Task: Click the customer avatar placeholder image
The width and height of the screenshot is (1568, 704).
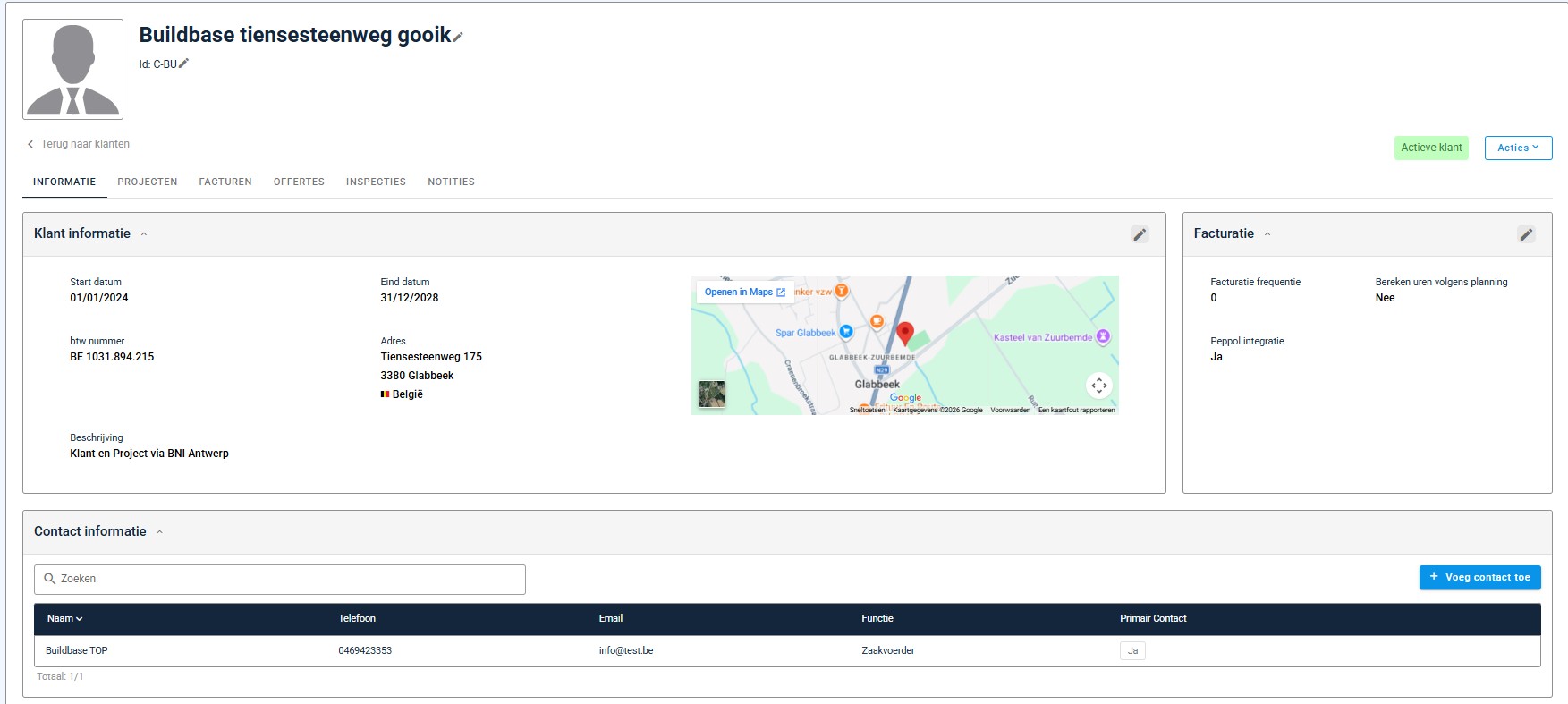Action: pyautogui.click(x=72, y=69)
